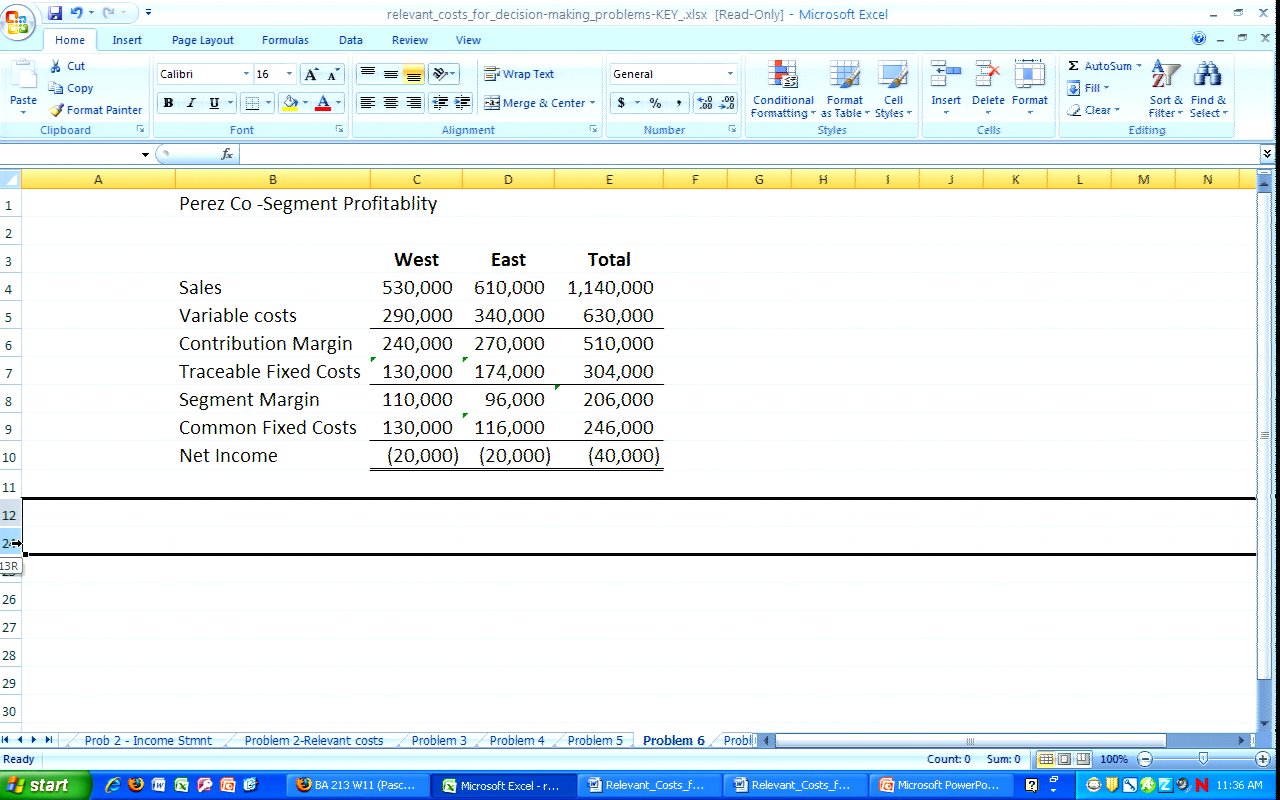Image resolution: width=1280 pixels, height=800 pixels.
Task: Toggle Bold formatting
Action: (168, 103)
